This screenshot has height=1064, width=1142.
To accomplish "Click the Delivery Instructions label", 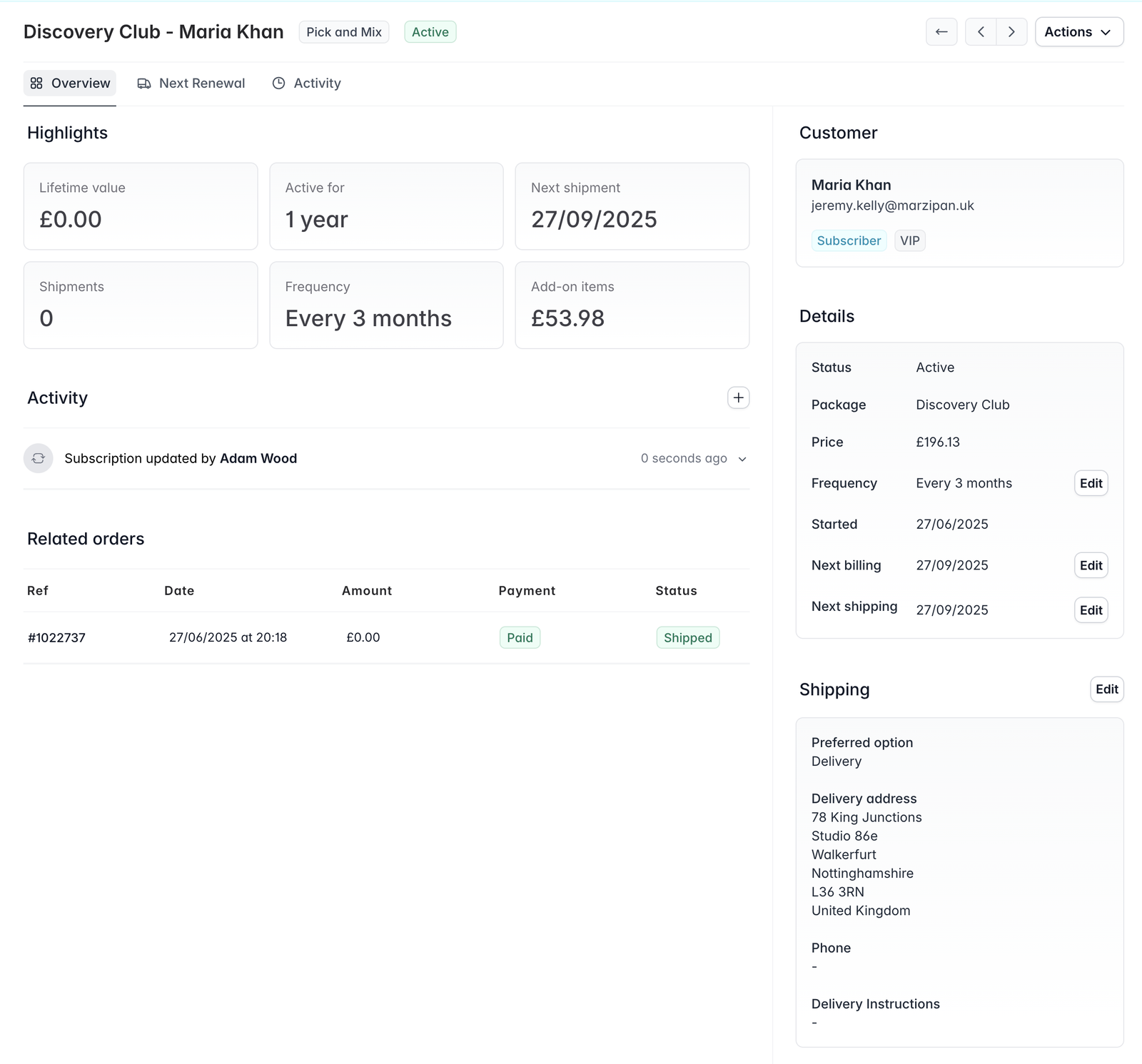I will [x=875, y=1004].
